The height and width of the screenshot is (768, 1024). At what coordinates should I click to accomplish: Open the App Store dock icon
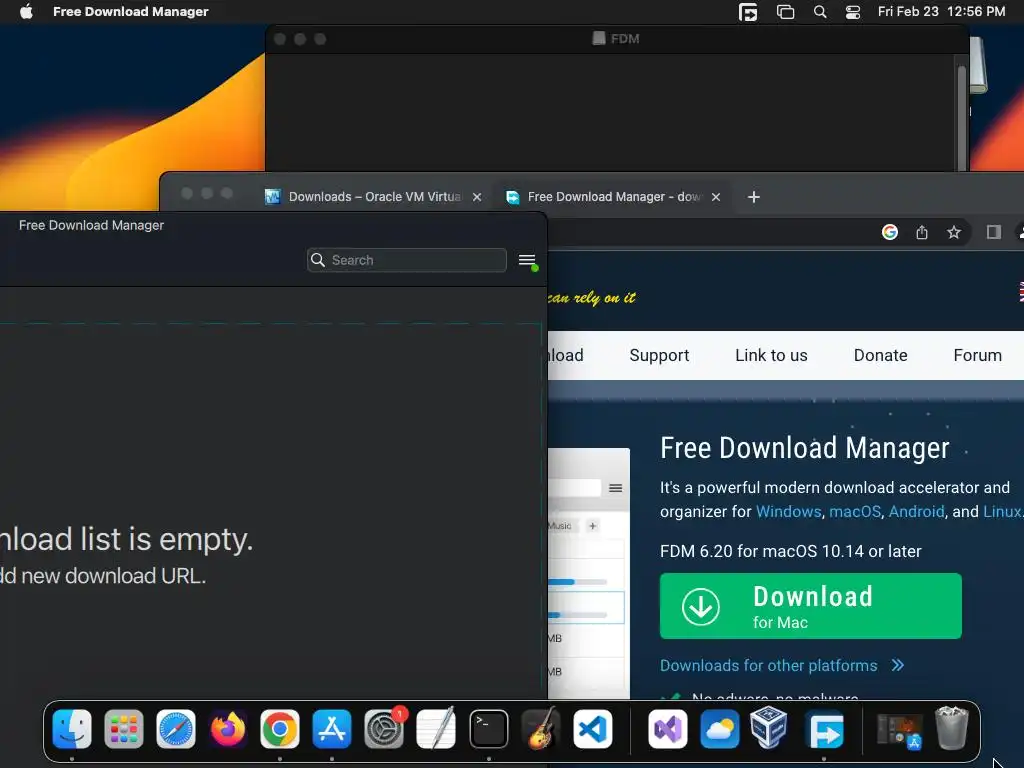pos(332,729)
